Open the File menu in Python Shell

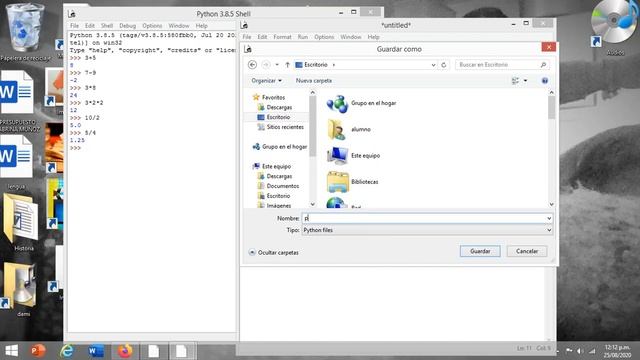(74, 26)
